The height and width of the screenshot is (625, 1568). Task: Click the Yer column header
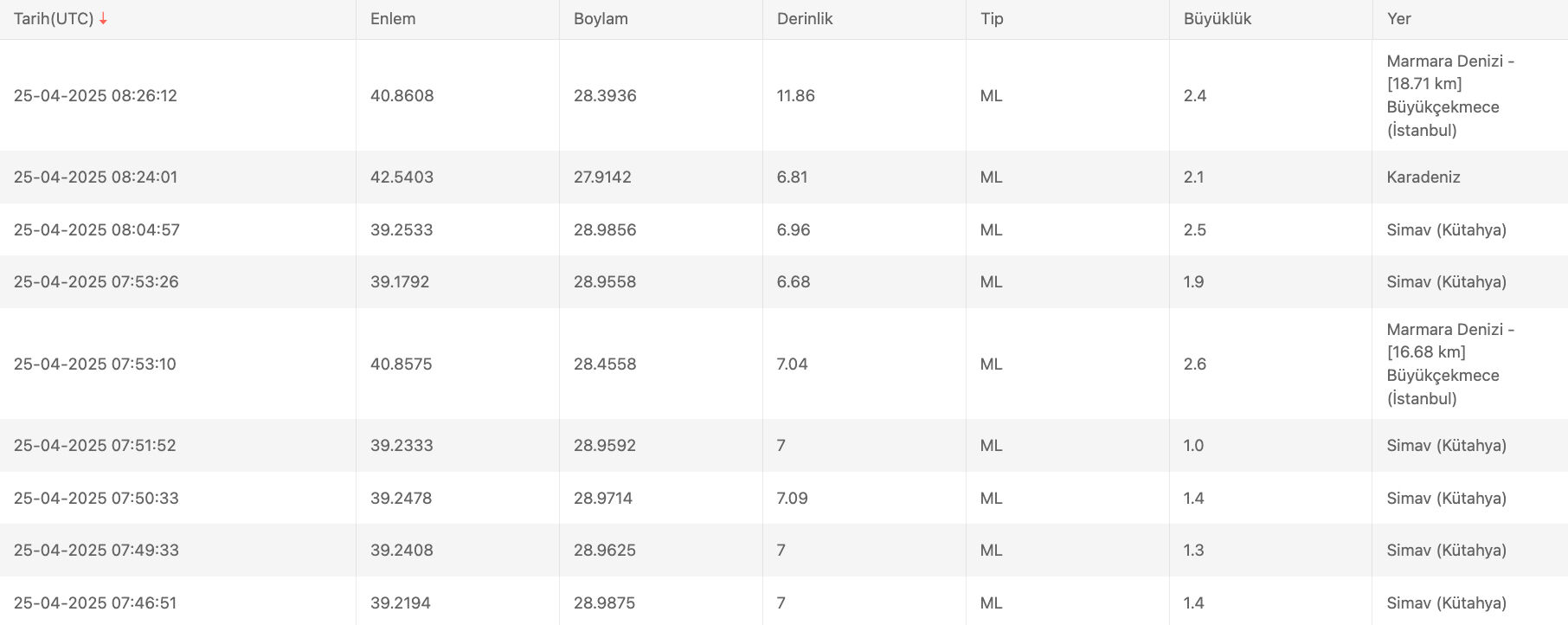(x=1398, y=19)
